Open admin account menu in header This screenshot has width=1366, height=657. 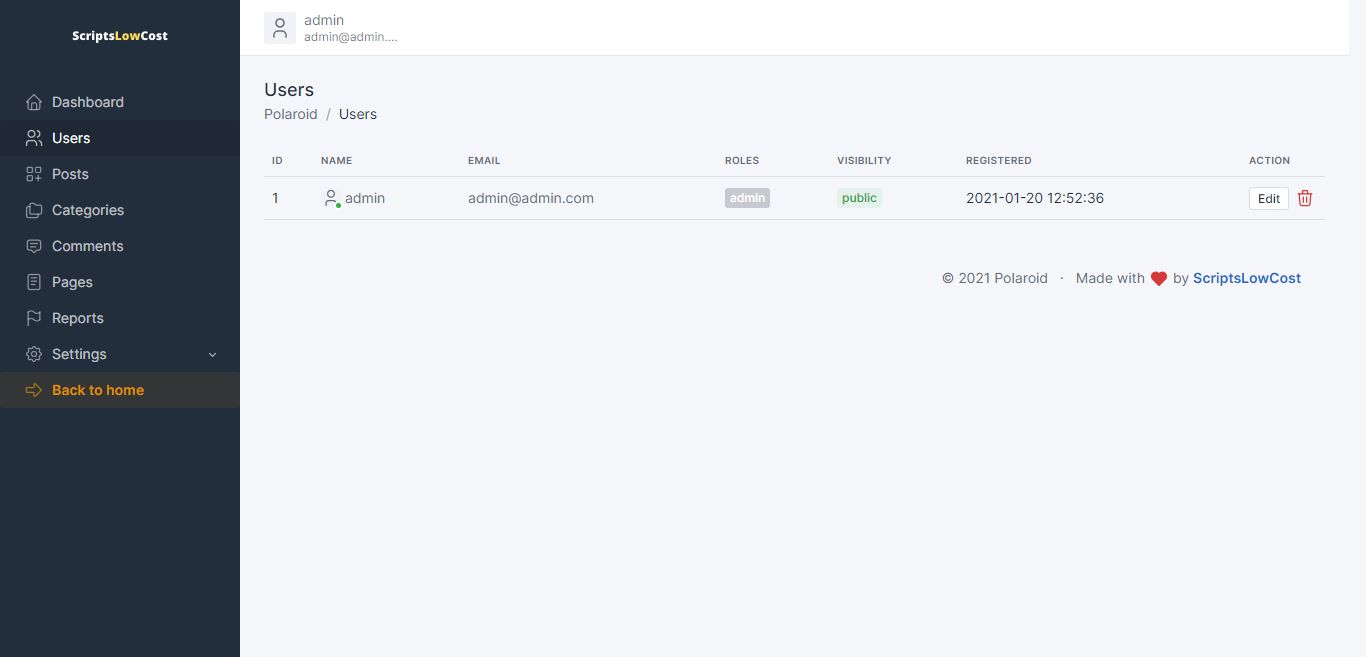[x=332, y=28]
